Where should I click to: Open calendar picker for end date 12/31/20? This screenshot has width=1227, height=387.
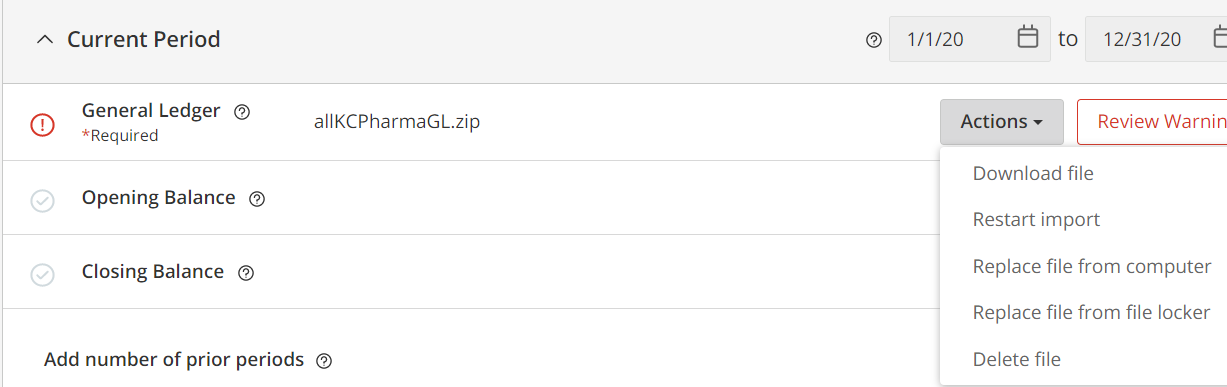point(1220,39)
